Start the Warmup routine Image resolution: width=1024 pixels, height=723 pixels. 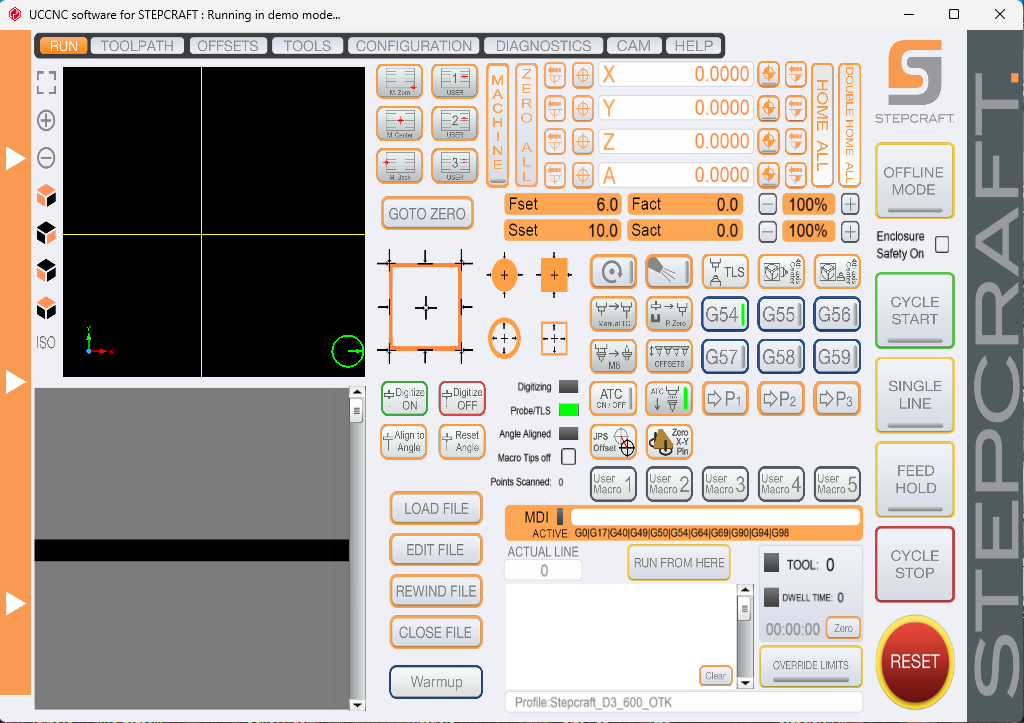pyautogui.click(x=436, y=682)
